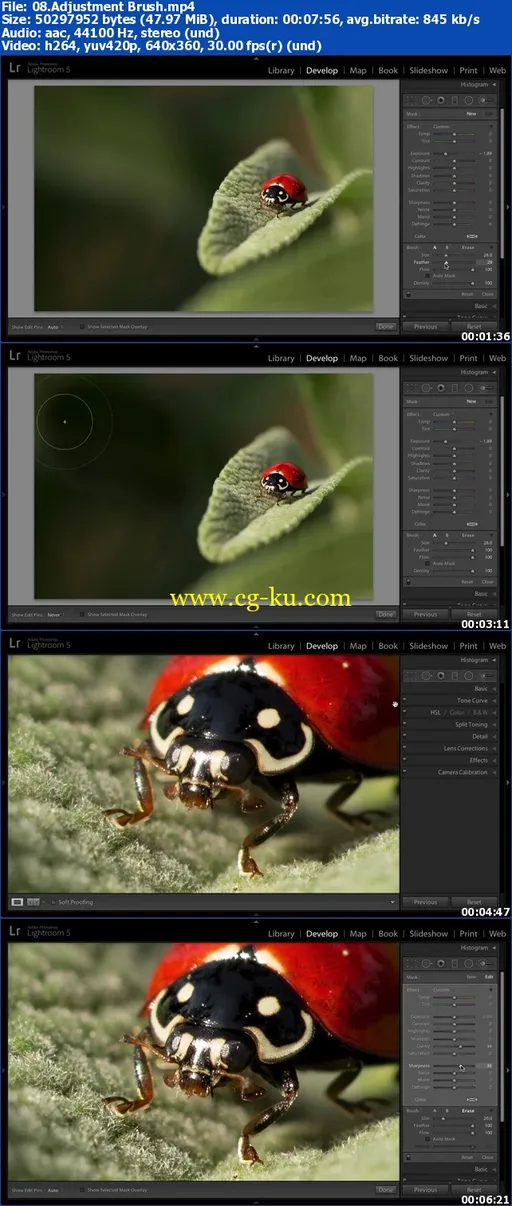Click Reset button beside Previous in 00:04:47 frame

point(474,902)
